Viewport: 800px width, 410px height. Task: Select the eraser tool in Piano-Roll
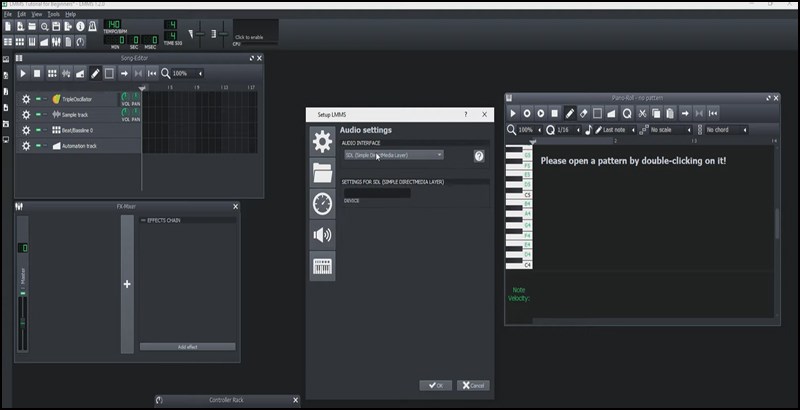tap(584, 113)
